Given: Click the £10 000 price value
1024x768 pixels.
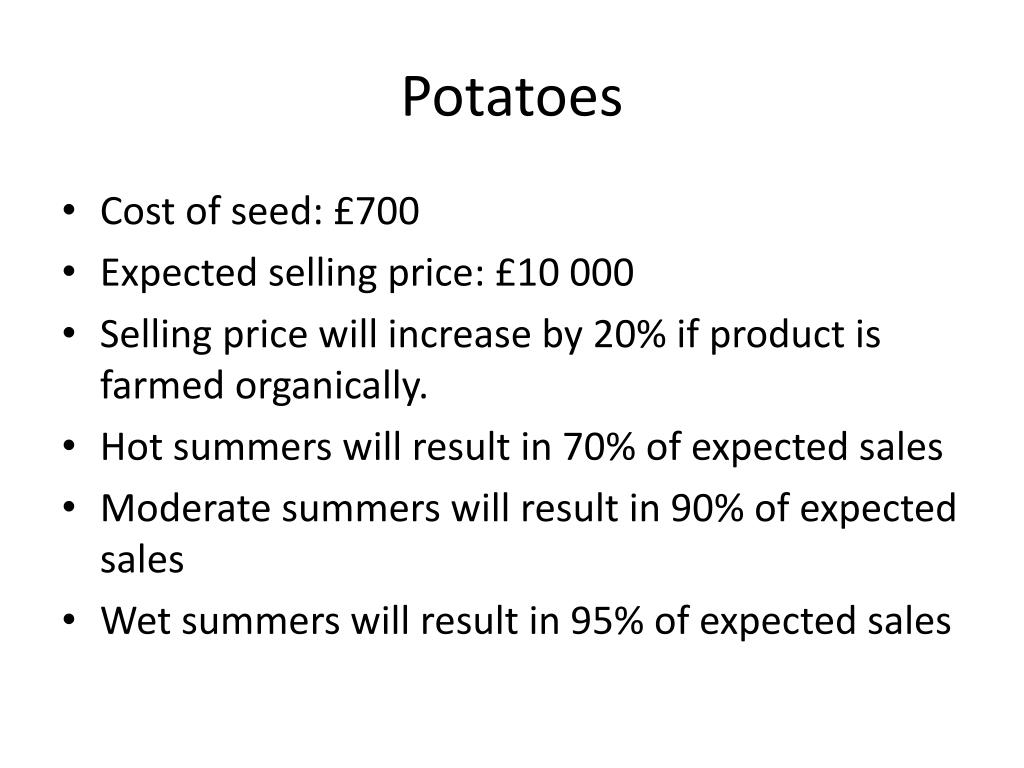Looking at the screenshot, I should coord(564,272).
